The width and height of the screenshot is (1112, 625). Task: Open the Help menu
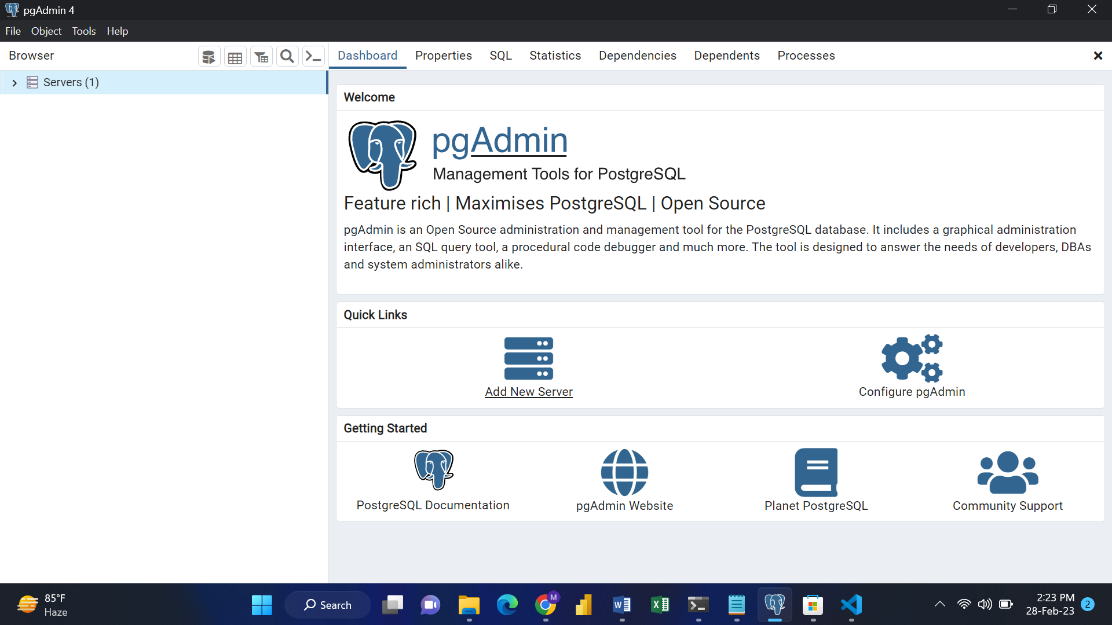click(x=118, y=31)
